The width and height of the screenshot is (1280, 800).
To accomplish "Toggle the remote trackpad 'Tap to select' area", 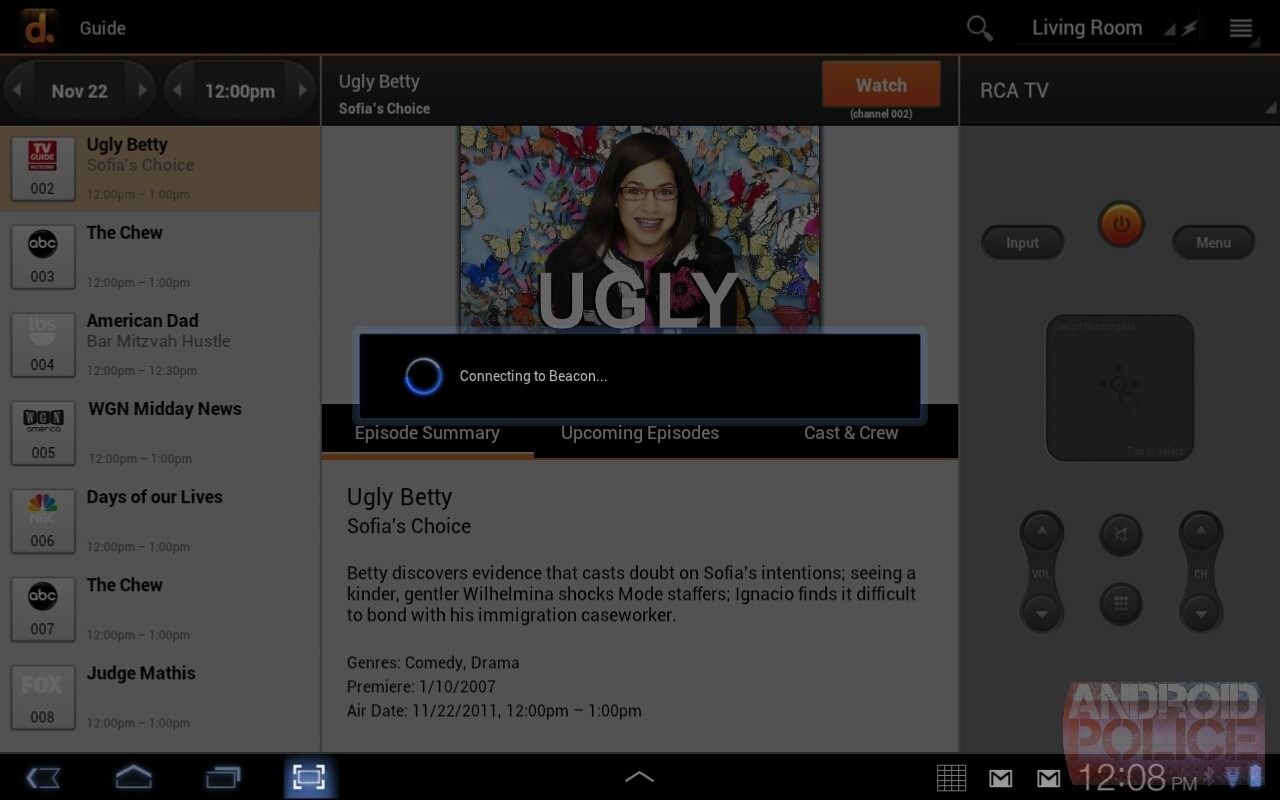I will point(1120,388).
